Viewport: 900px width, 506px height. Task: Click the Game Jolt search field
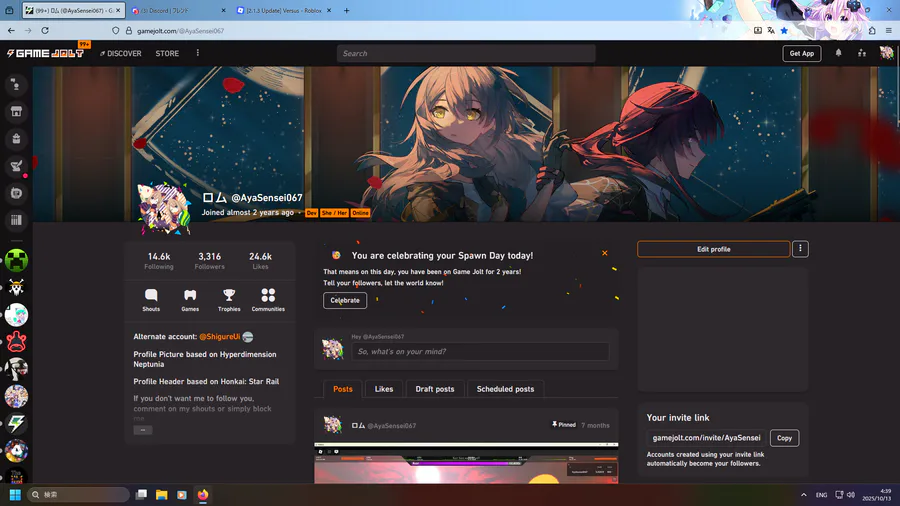pyautogui.click(x=466, y=53)
